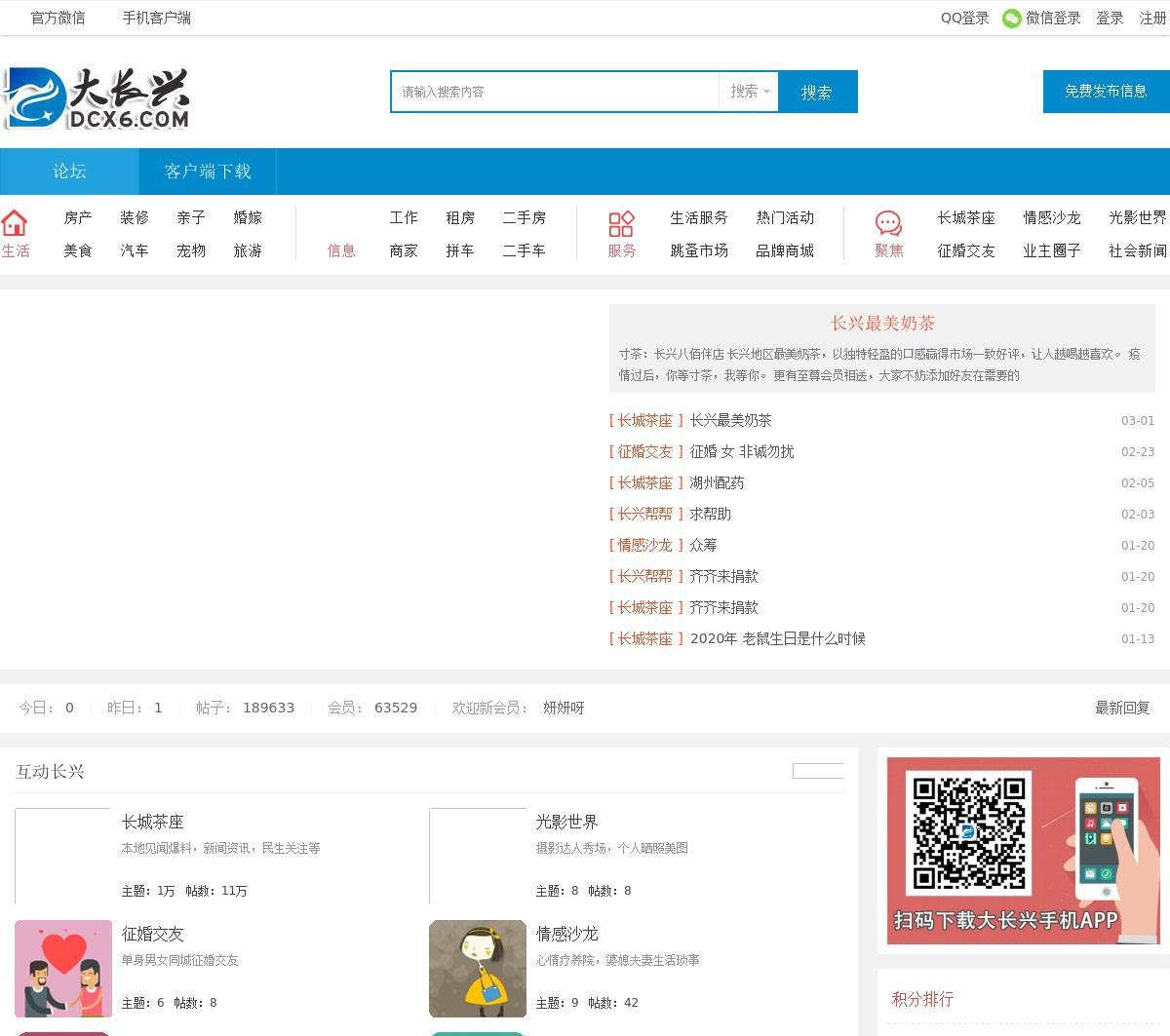Screen dimensions: 1170x1036
Task: Open the 注册 link at top
Action: click(1152, 19)
